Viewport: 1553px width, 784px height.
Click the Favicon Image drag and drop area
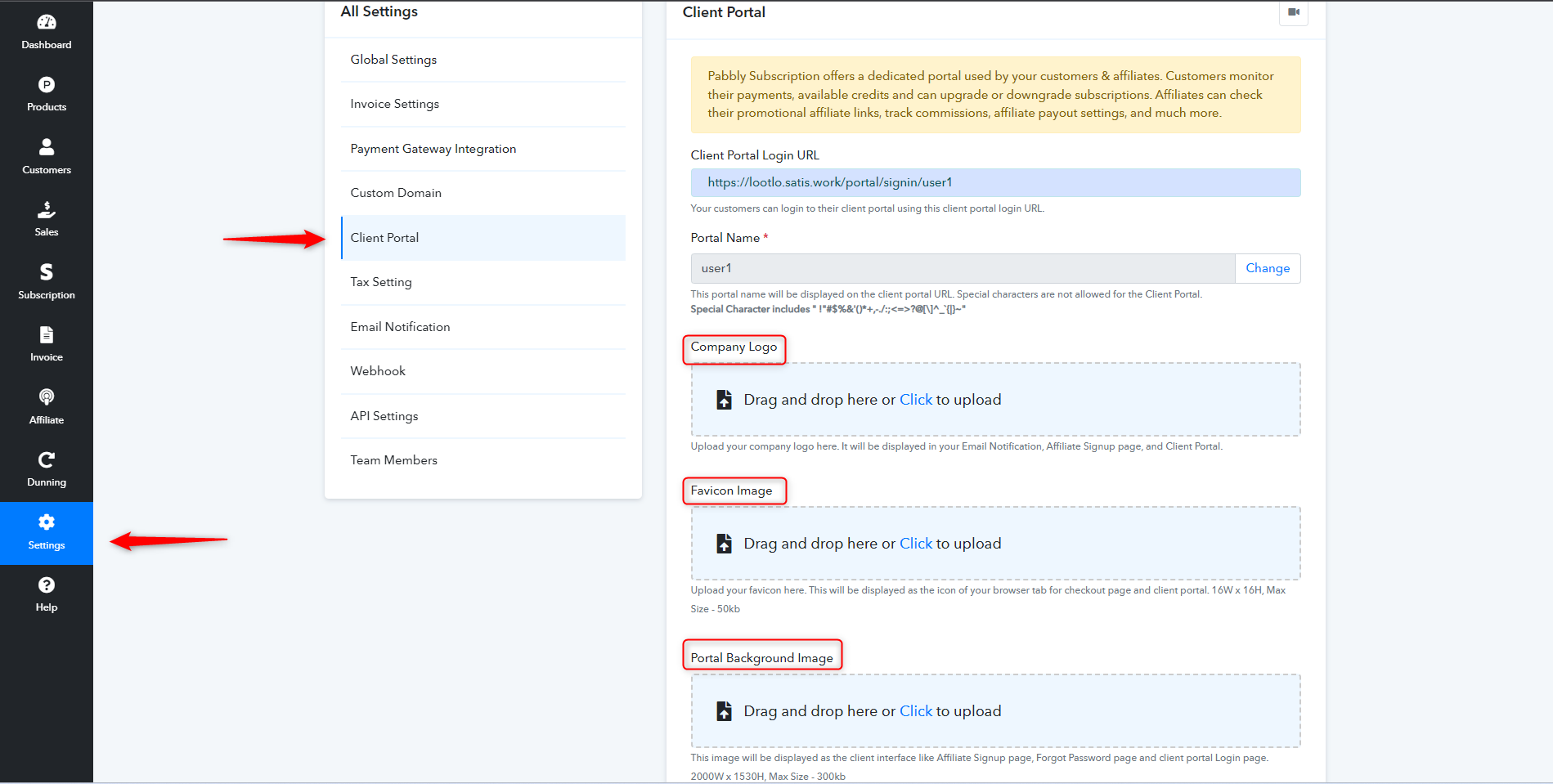pos(995,544)
